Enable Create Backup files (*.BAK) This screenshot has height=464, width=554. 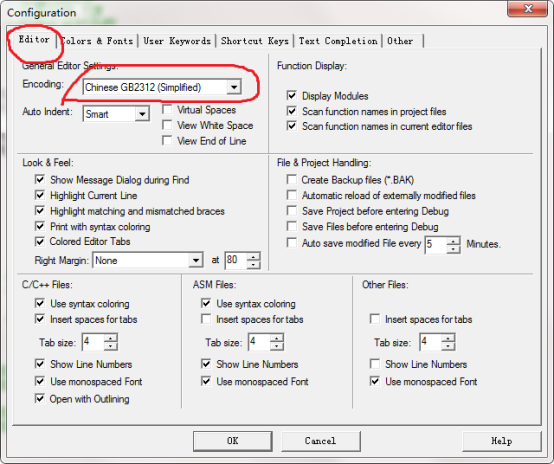291,179
